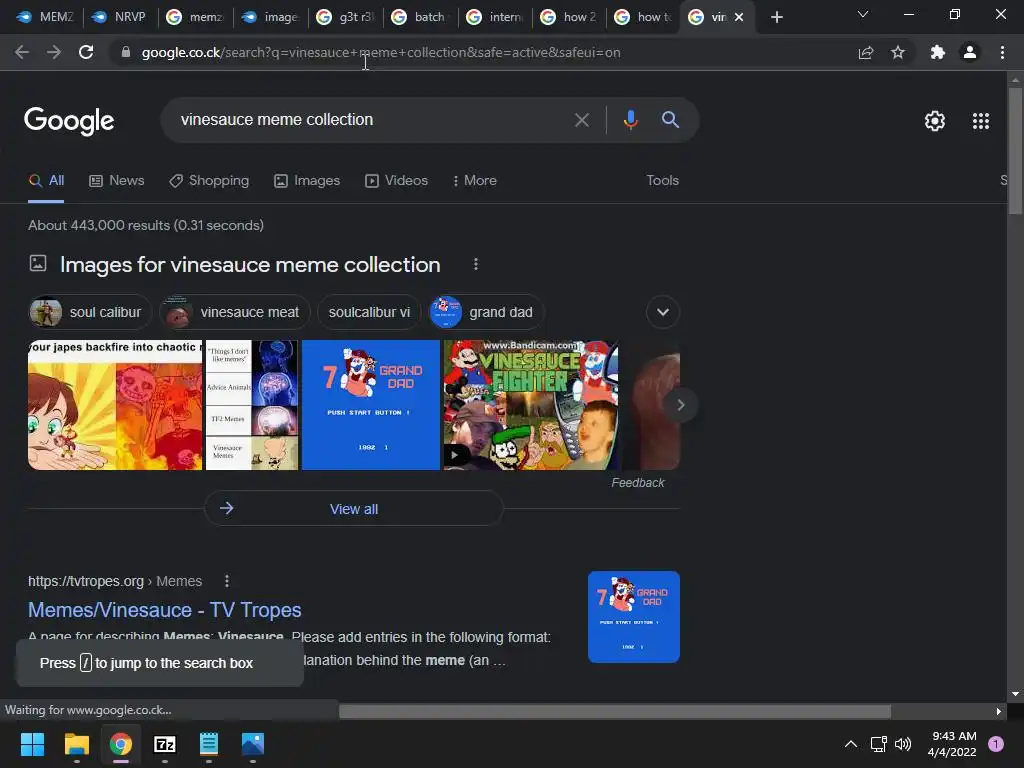Image resolution: width=1024 pixels, height=768 pixels.
Task: Open the Google apps grid
Action: click(980, 121)
